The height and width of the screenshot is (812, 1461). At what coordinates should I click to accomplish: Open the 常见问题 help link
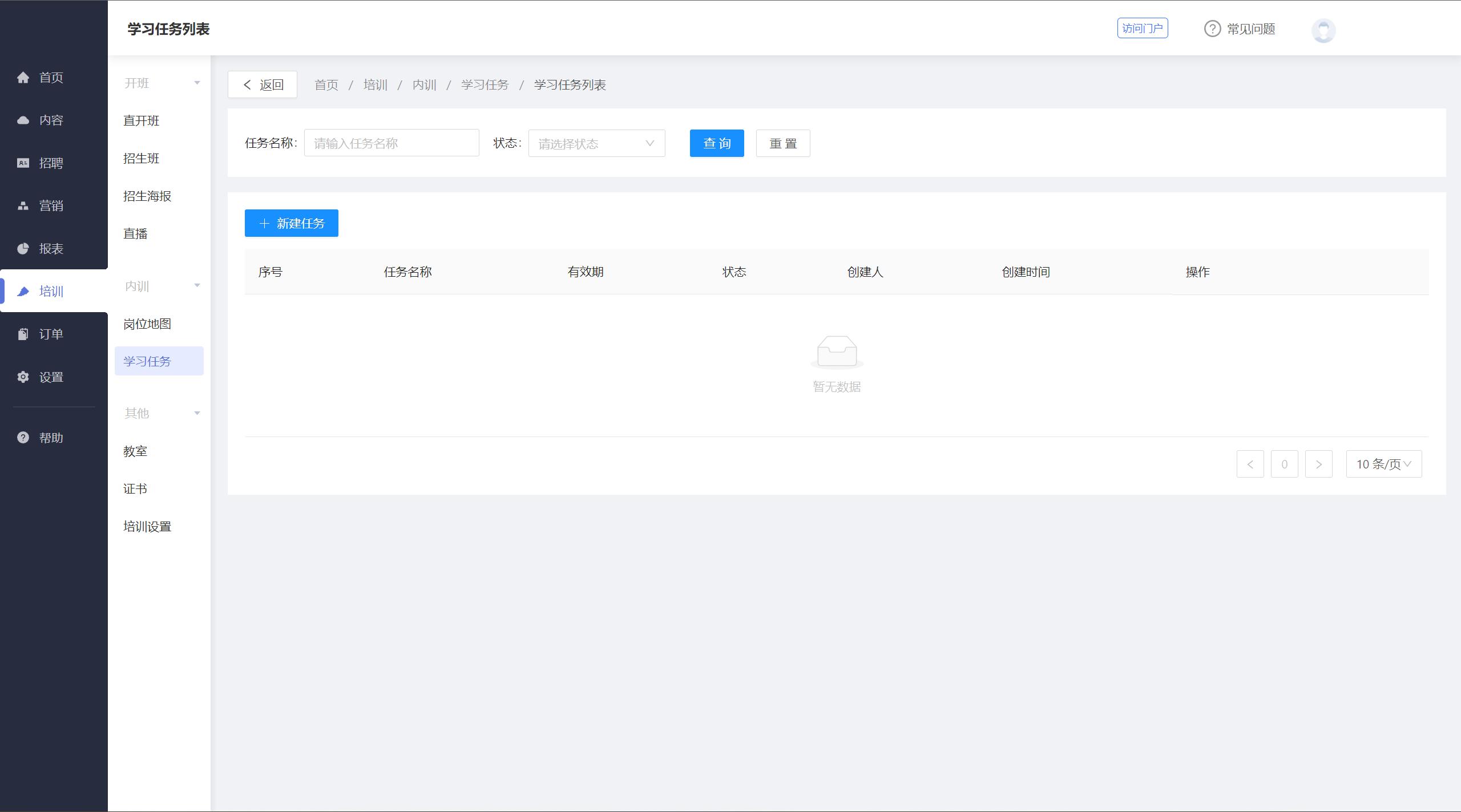pyautogui.click(x=1240, y=29)
